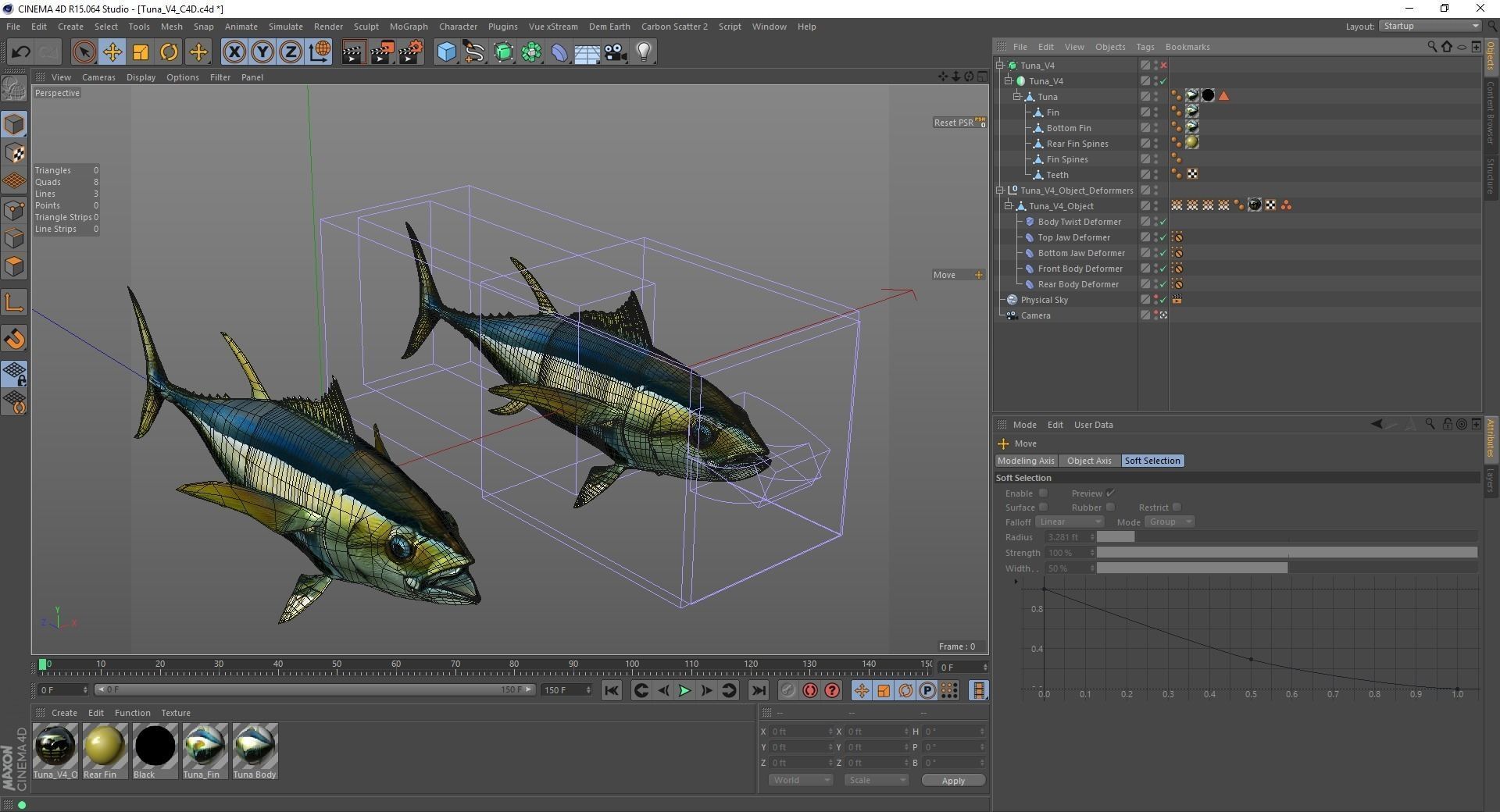
Task: Adjust the Radius slider
Action: tap(1287, 537)
